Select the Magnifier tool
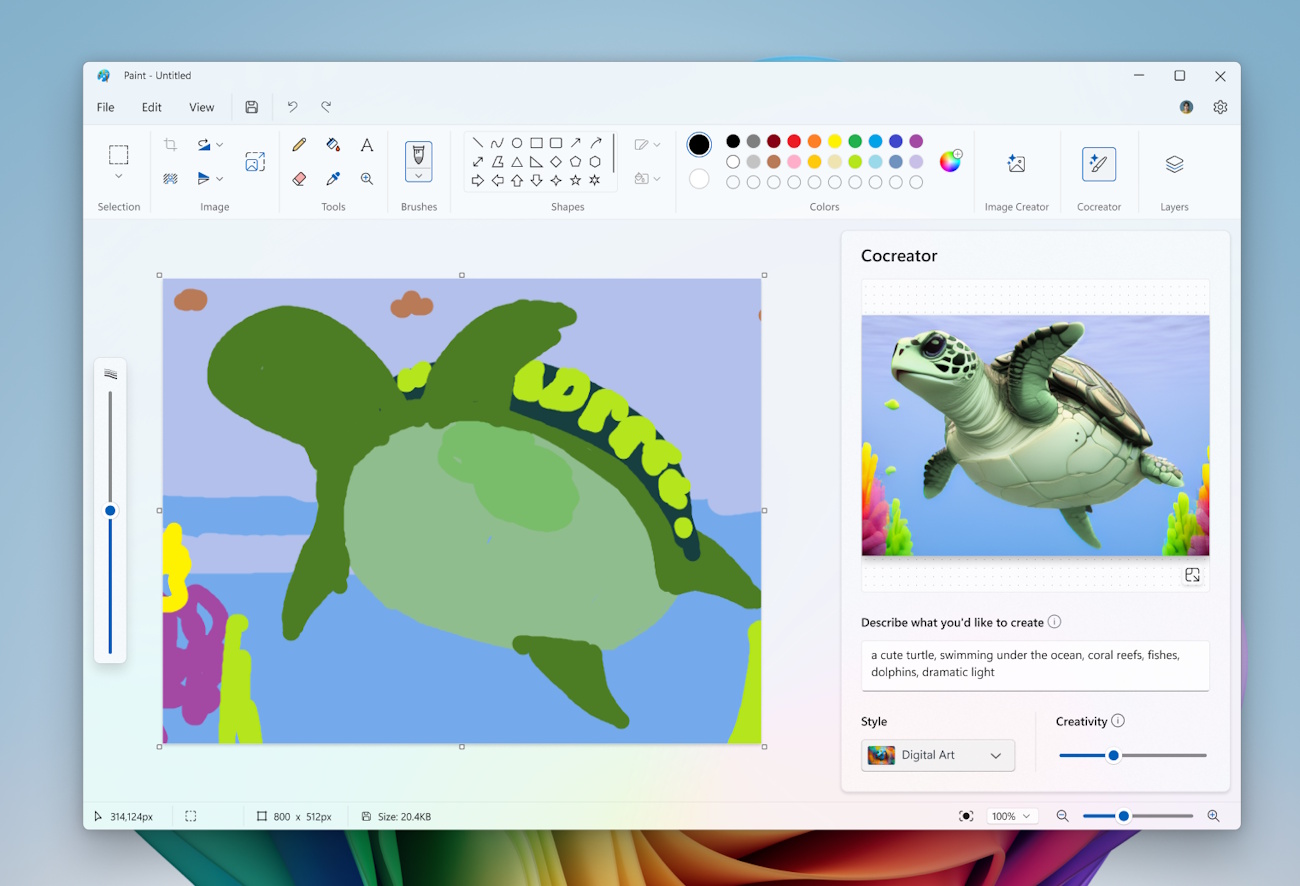Screen dimensions: 1300x886 click(367, 178)
